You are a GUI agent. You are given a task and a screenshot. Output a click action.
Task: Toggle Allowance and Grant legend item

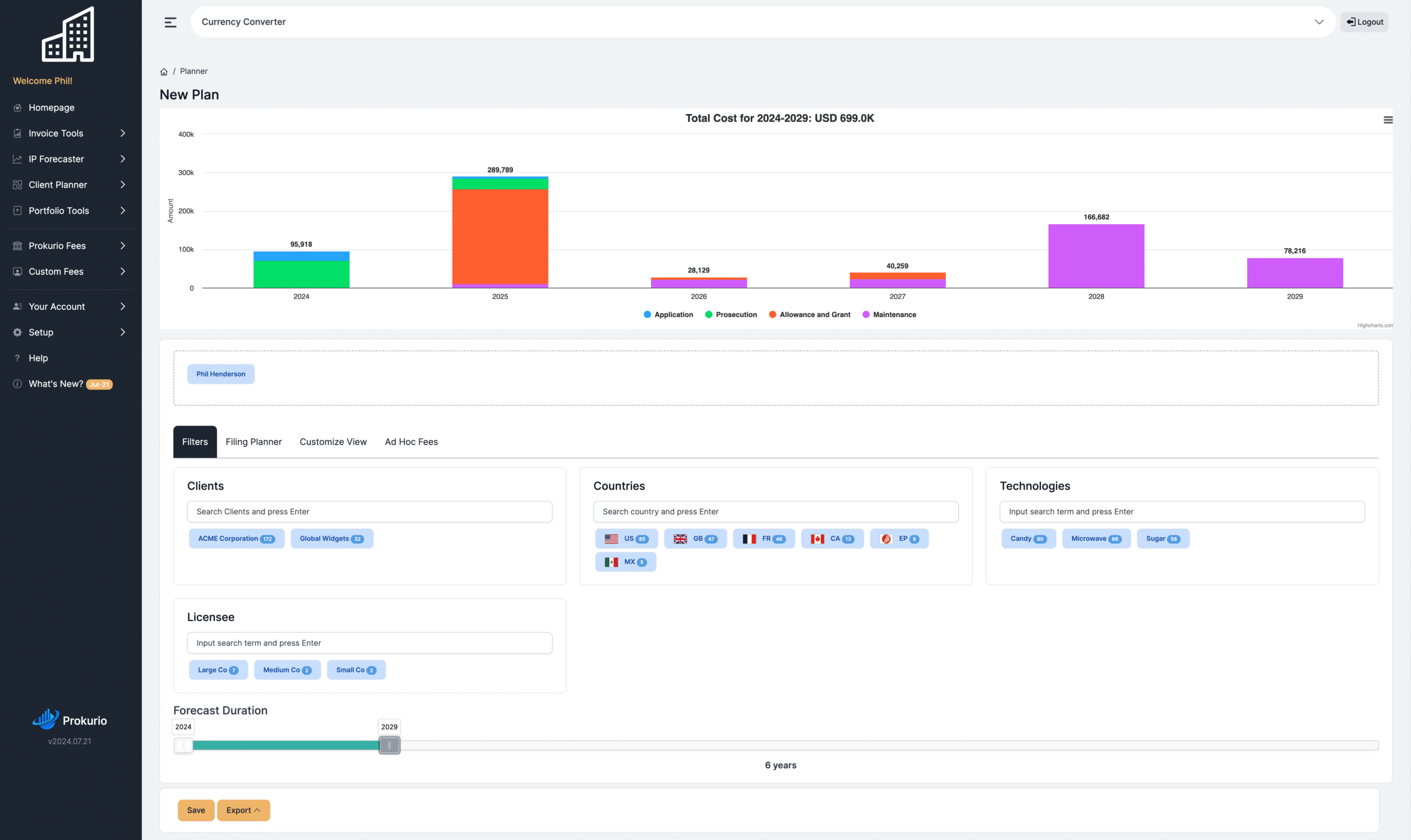pyautogui.click(x=809, y=315)
